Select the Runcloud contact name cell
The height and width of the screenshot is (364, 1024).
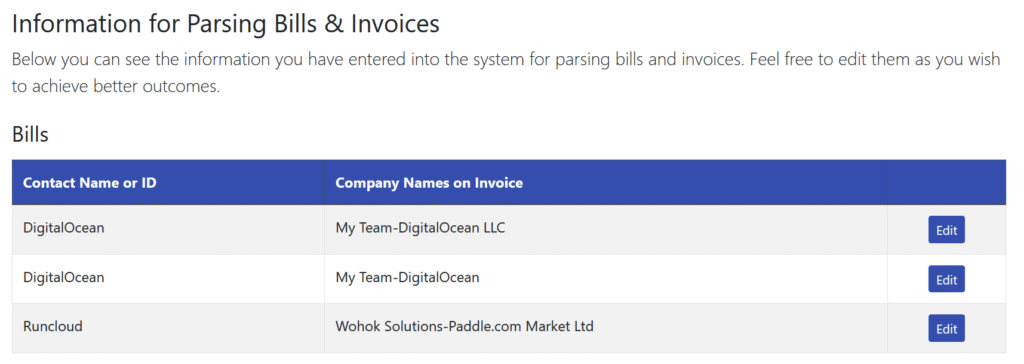click(x=168, y=327)
